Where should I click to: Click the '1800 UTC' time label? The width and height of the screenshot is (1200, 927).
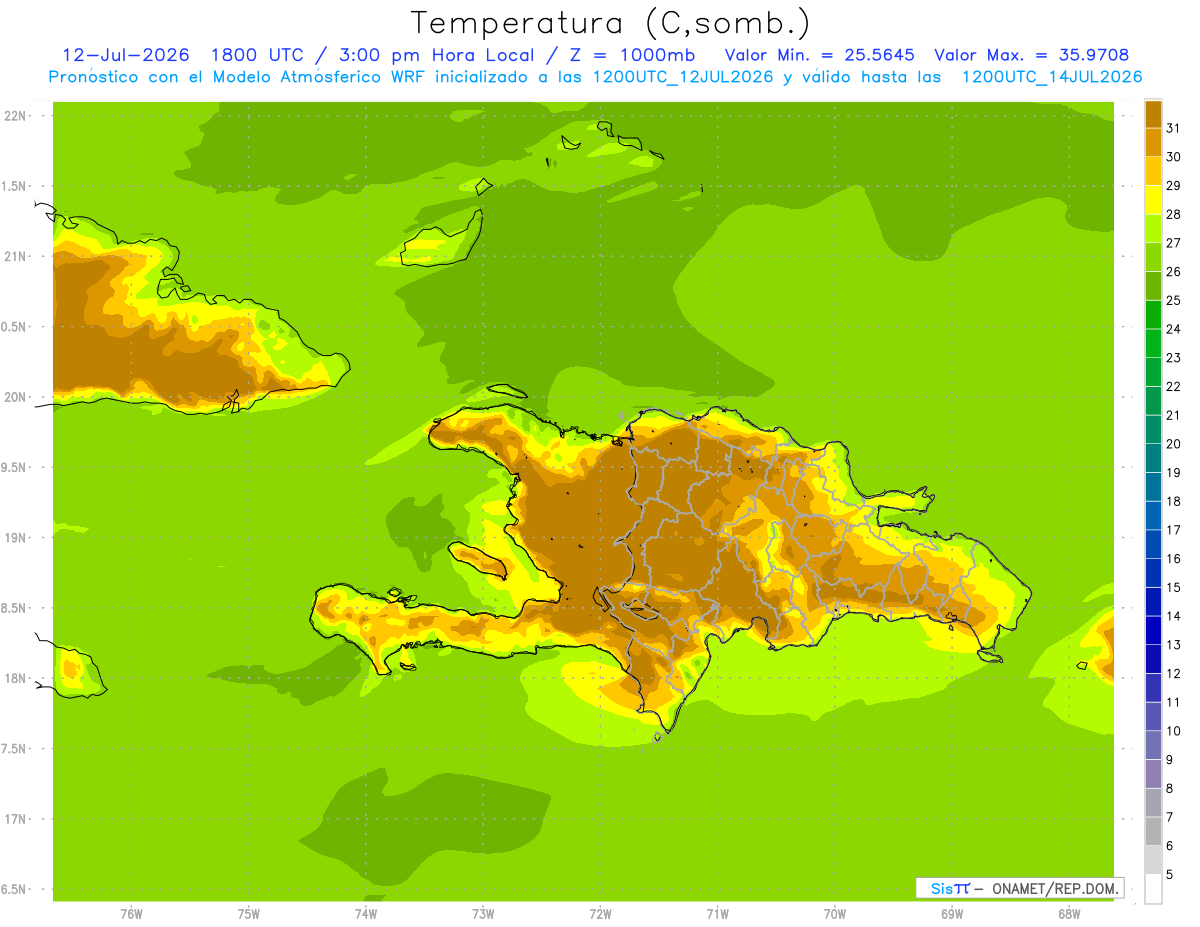pos(258,55)
